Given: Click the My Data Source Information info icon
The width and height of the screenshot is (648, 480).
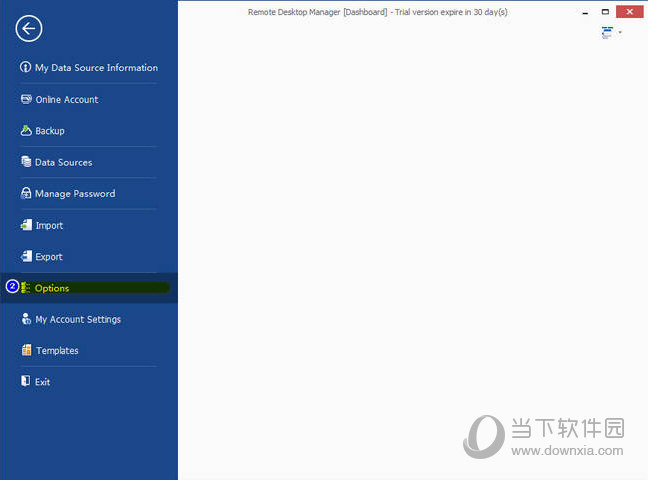Looking at the screenshot, I should pos(25,67).
